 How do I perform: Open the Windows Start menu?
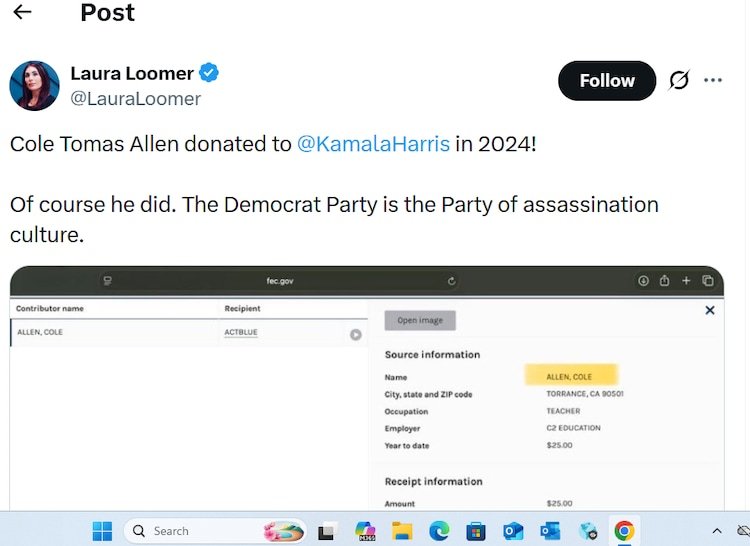coord(102,531)
